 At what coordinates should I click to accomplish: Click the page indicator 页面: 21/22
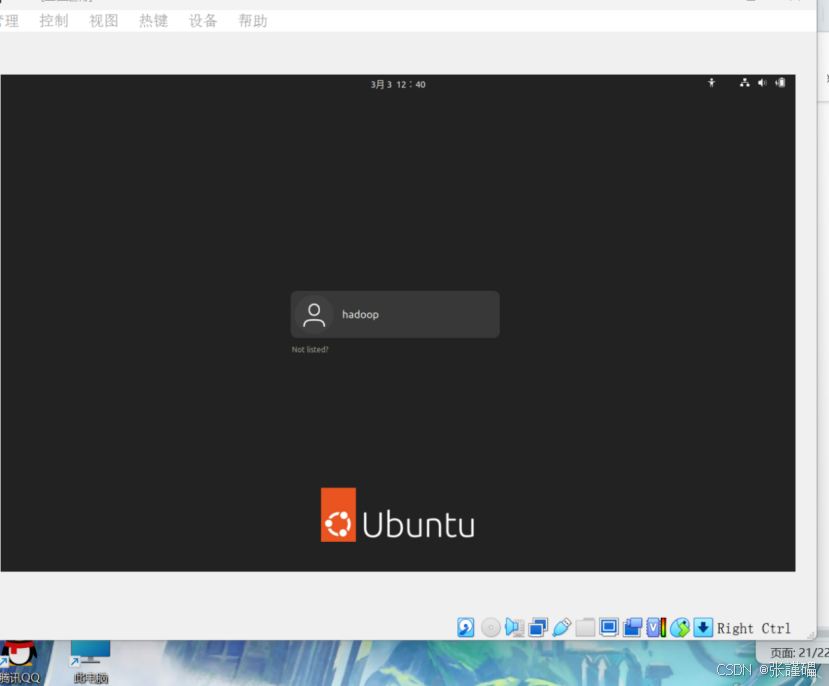click(x=799, y=653)
